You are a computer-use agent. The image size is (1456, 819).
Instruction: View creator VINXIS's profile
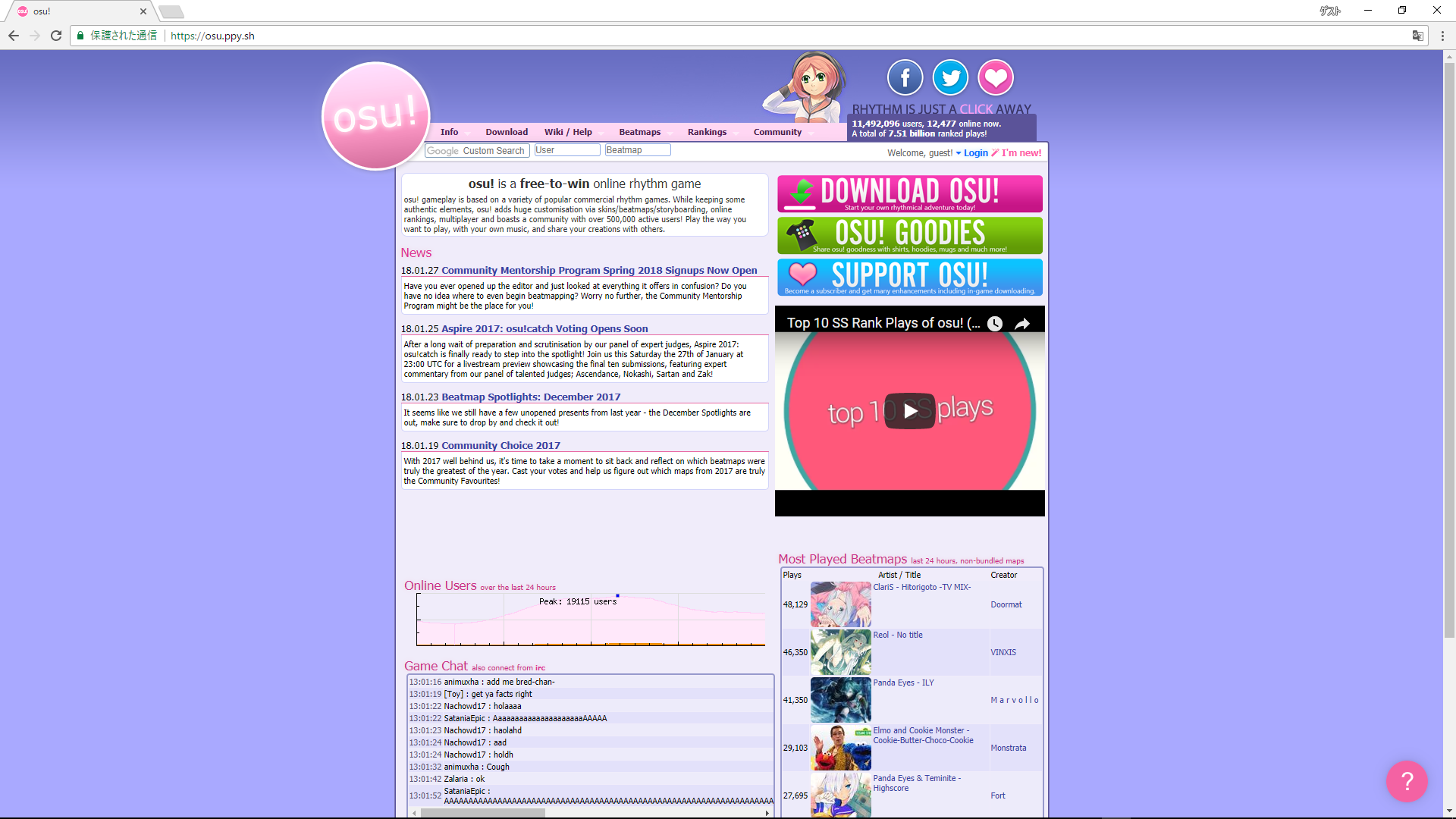(1003, 653)
